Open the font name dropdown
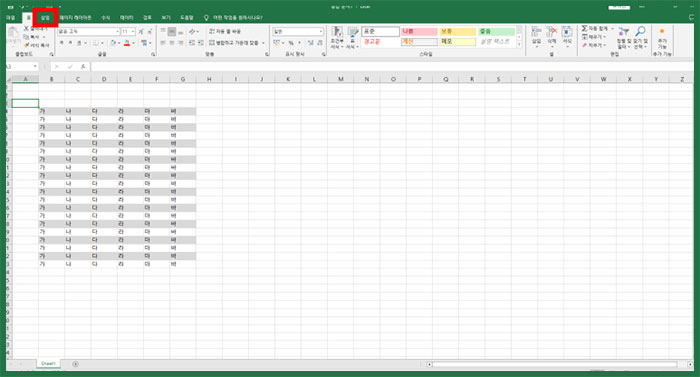Screen dimensions: 700x377 (117, 32)
